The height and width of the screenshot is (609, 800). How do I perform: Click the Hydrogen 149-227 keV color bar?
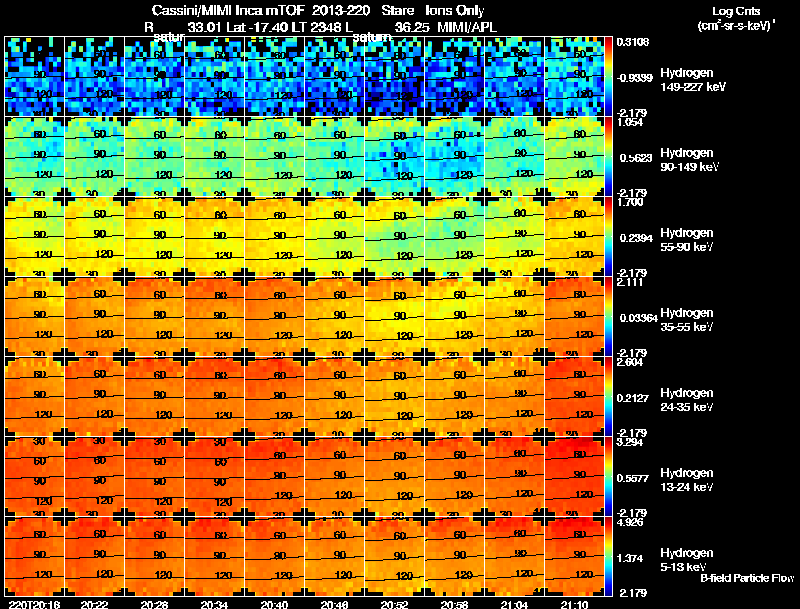coord(609,77)
